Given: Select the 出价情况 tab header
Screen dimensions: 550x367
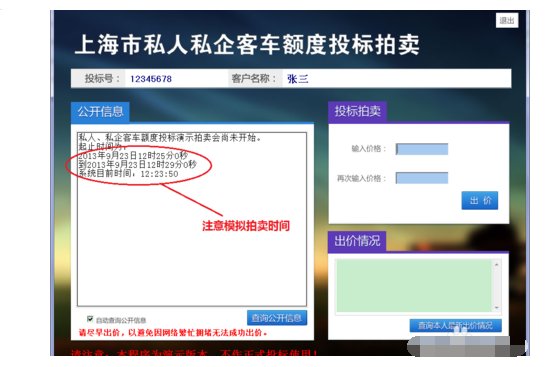Looking at the screenshot, I should 357,241.
